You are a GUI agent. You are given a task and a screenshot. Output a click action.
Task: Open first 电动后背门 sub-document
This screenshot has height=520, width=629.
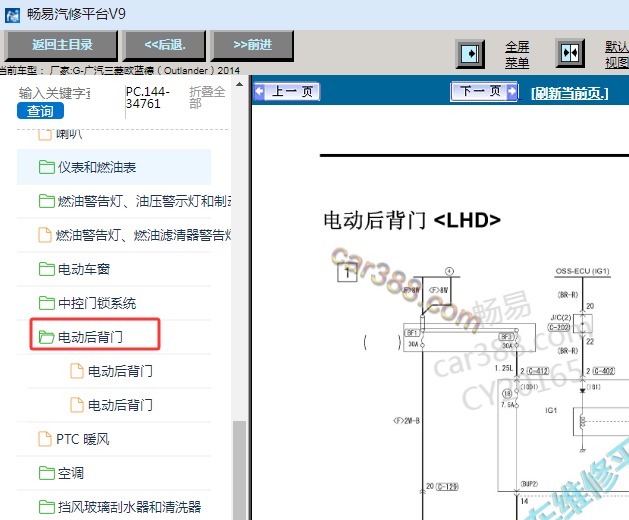click(119, 371)
